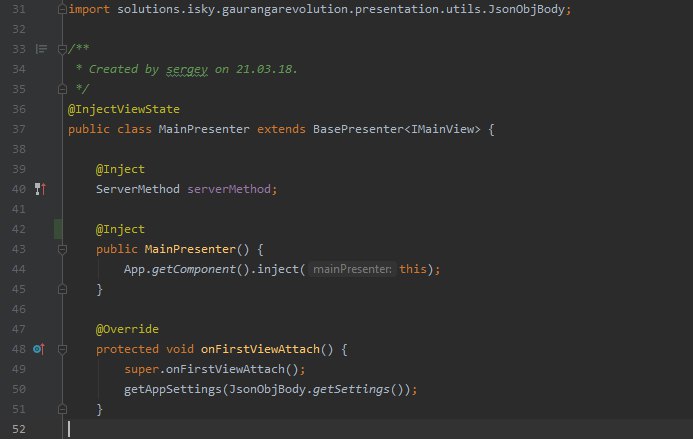693x439 pixels.
Task: Click onFirstViewAttach in the method declaration on line 48
Action: click(260, 349)
